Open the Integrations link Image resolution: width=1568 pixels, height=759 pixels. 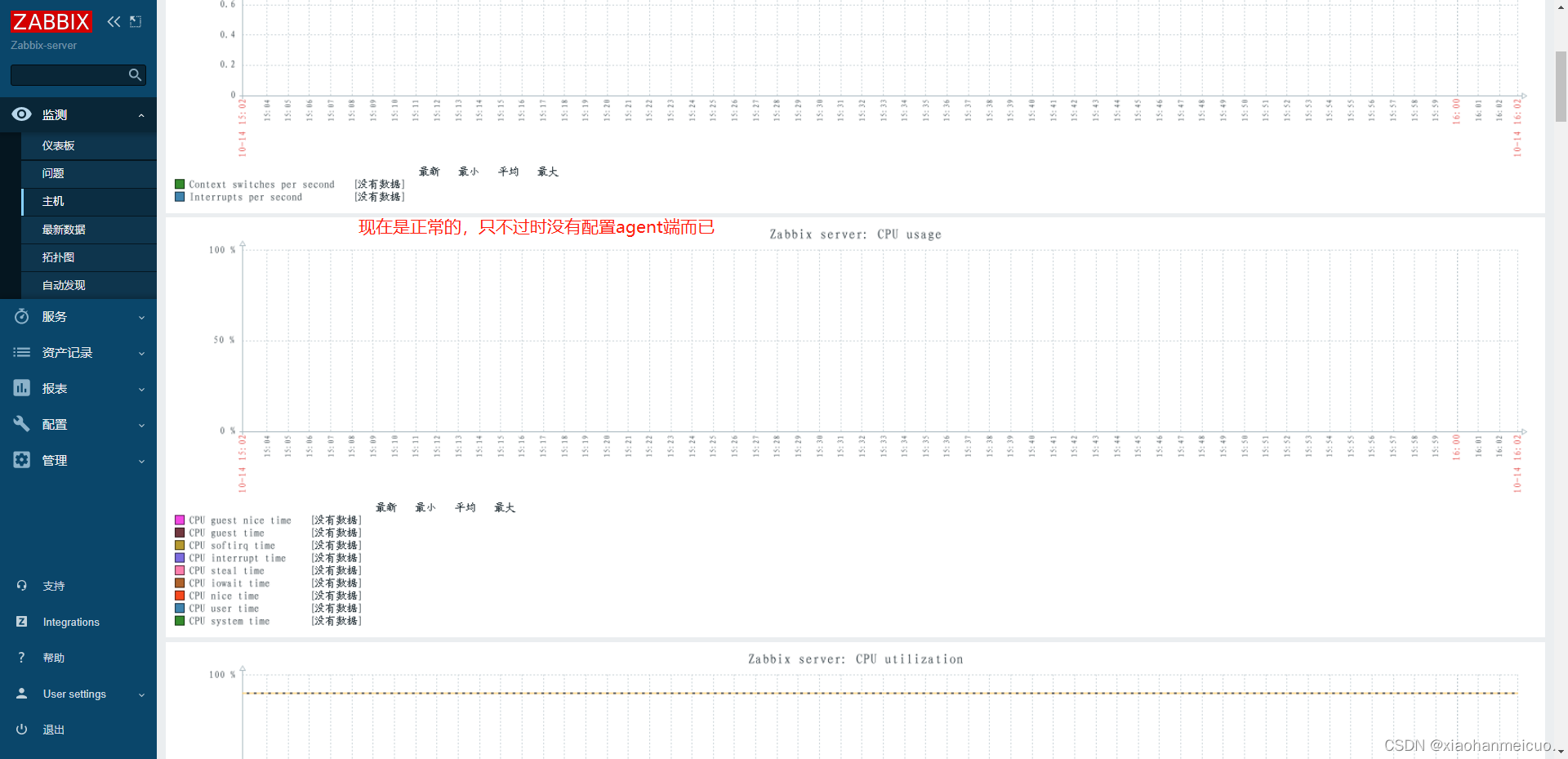pos(71,622)
